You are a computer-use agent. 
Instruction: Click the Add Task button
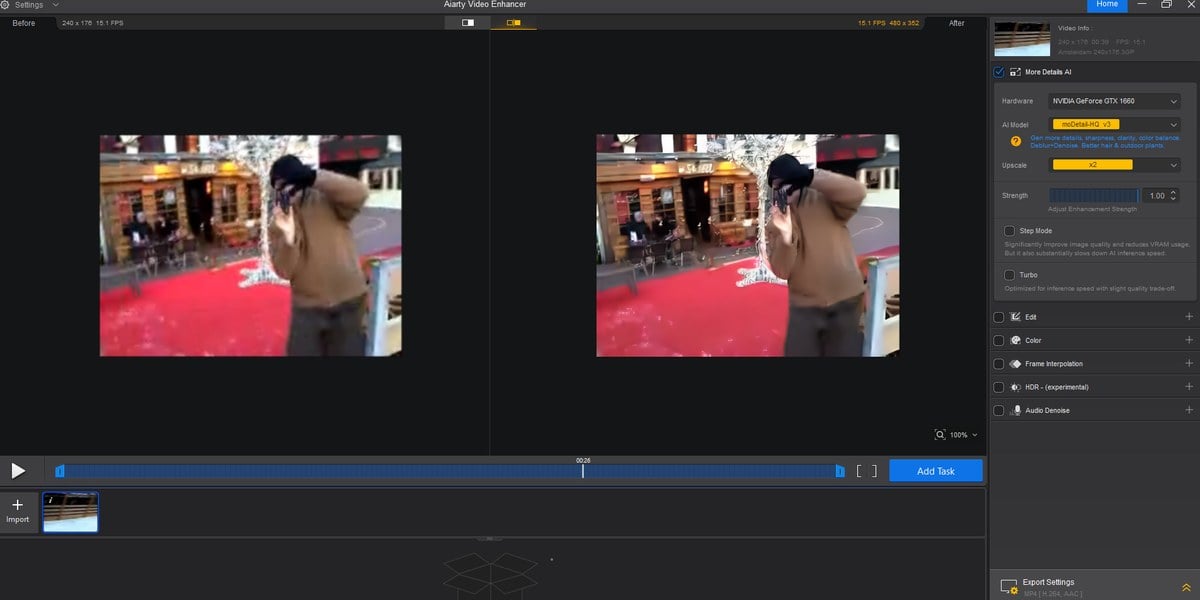pos(936,471)
